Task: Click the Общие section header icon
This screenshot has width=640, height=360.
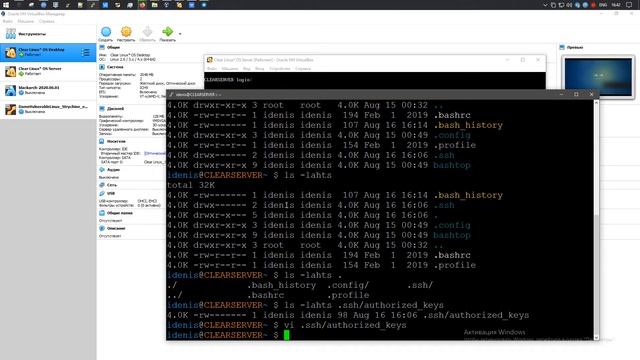Action: point(102,47)
